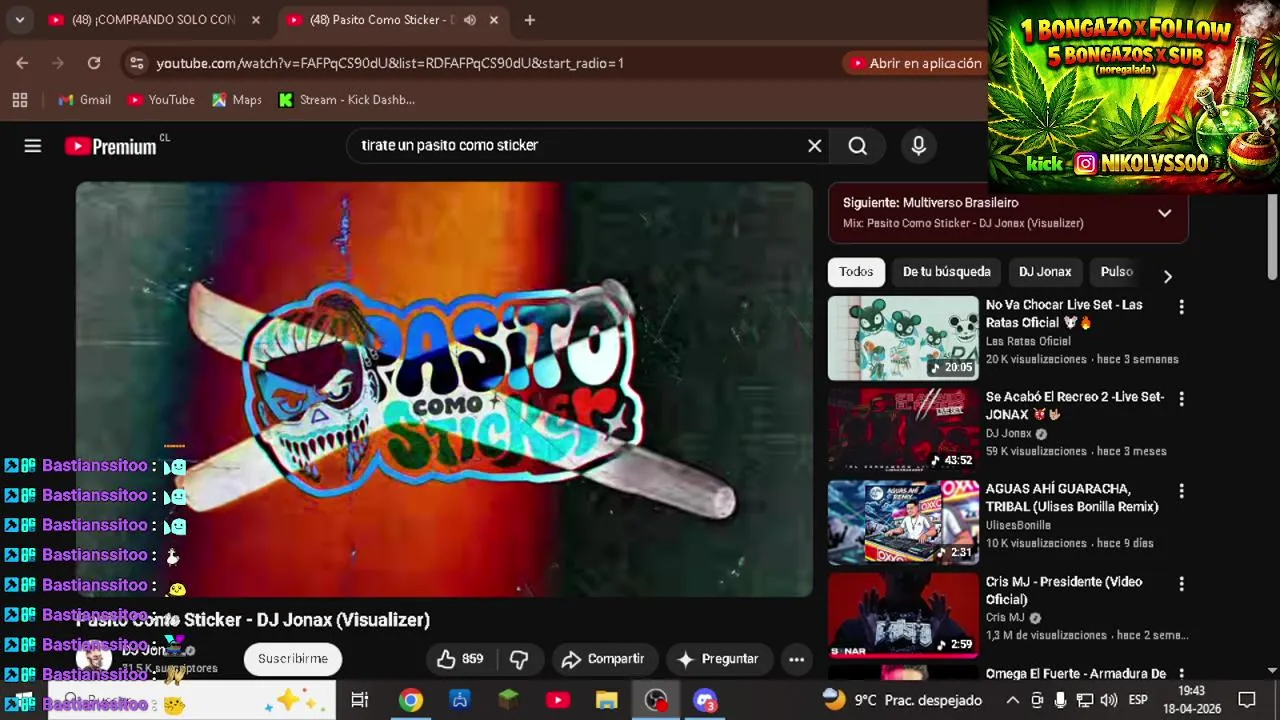Mute the Pasito Como Sticker tab audio
1280x720 pixels.
coord(470,20)
